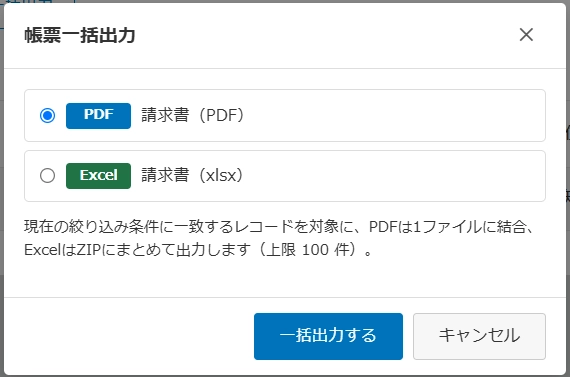Select the 請求書（xlsx） radio button
The width and height of the screenshot is (570, 377).
(47, 176)
